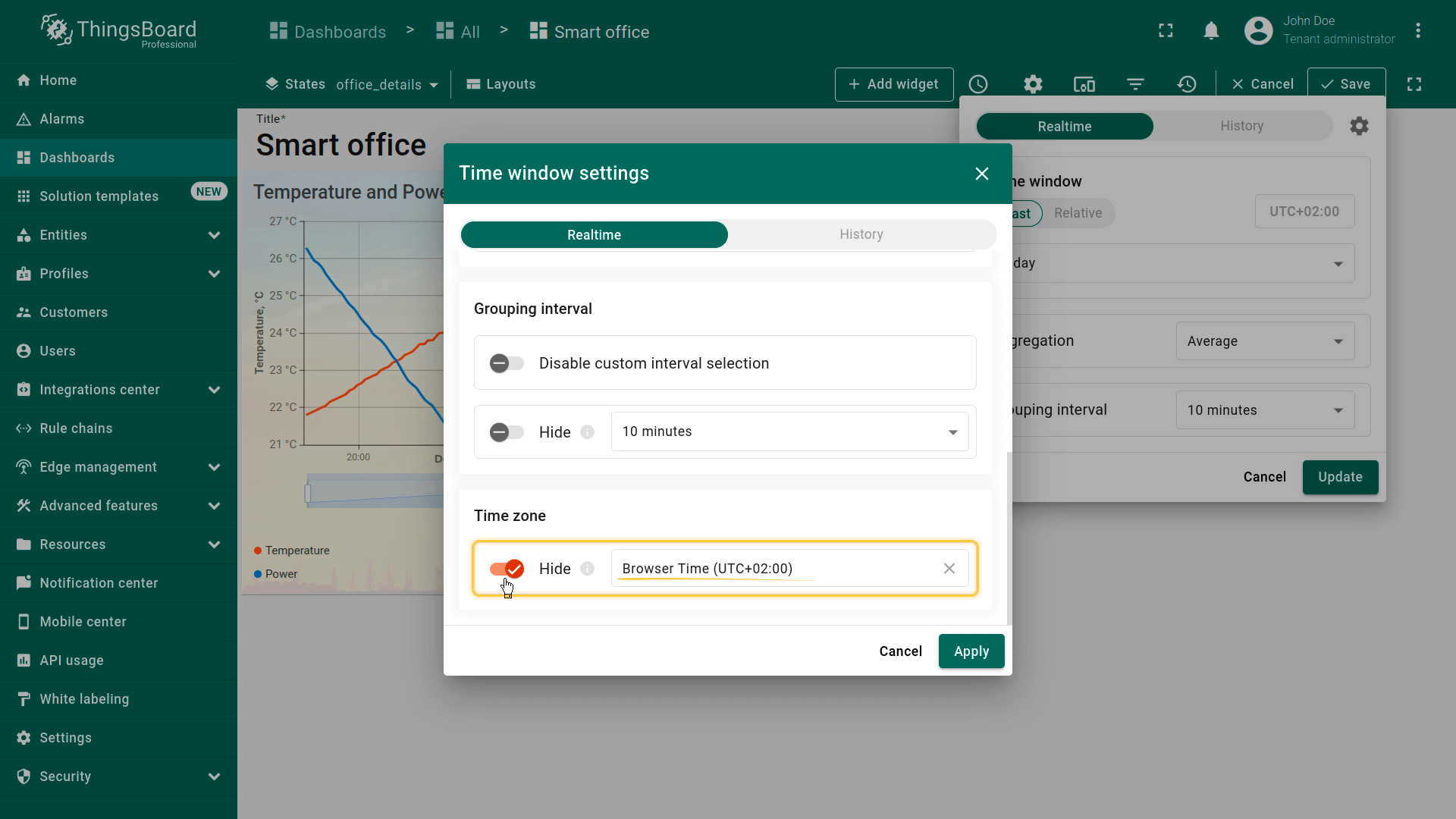Open Alarms from the sidebar

(62, 119)
